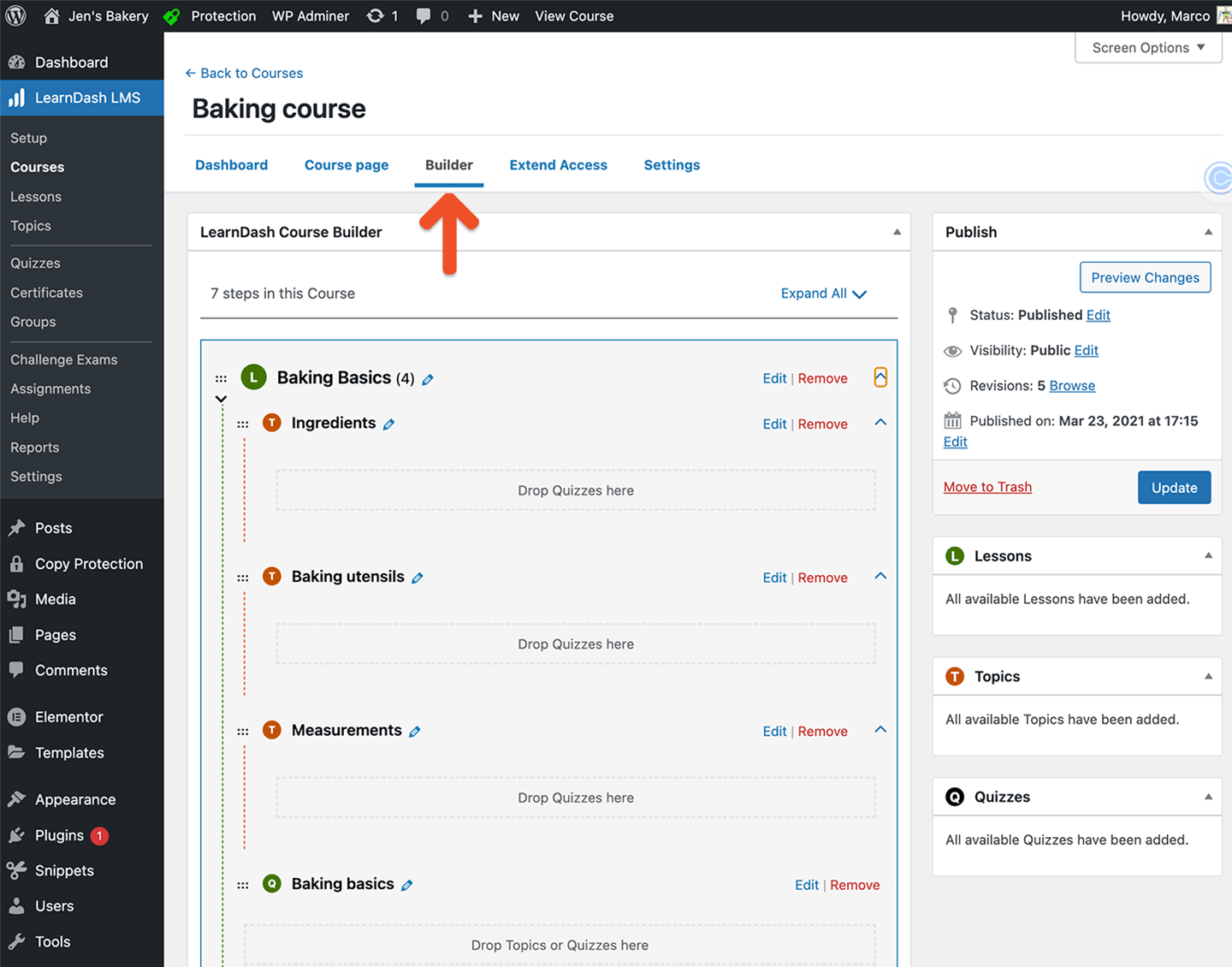Click pencil icon next to Baking basics quiz
The height and width of the screenshot is (967, 1232).
coord(407,886)
